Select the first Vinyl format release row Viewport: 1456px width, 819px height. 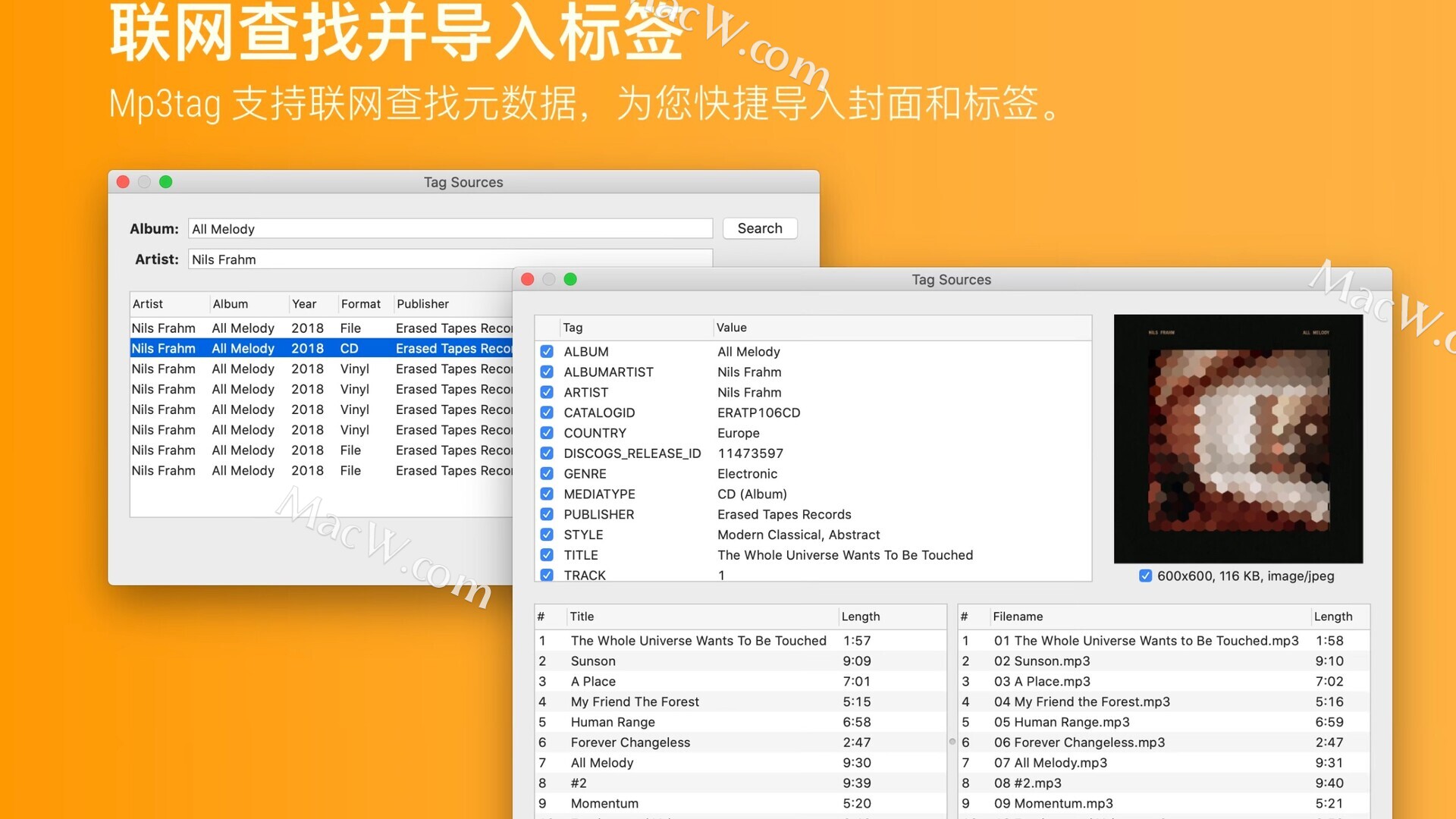322,369
